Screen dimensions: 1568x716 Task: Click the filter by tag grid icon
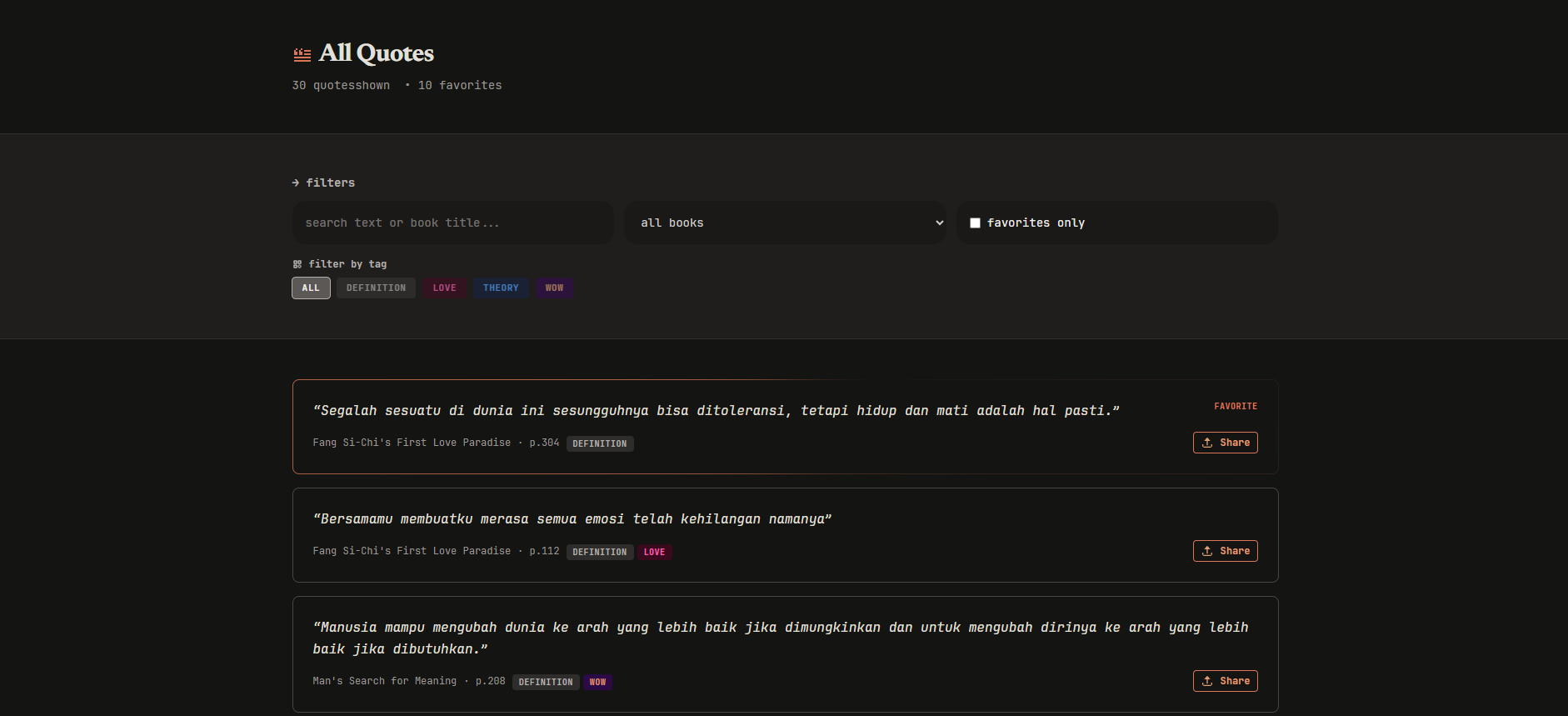tap(297, 264)
